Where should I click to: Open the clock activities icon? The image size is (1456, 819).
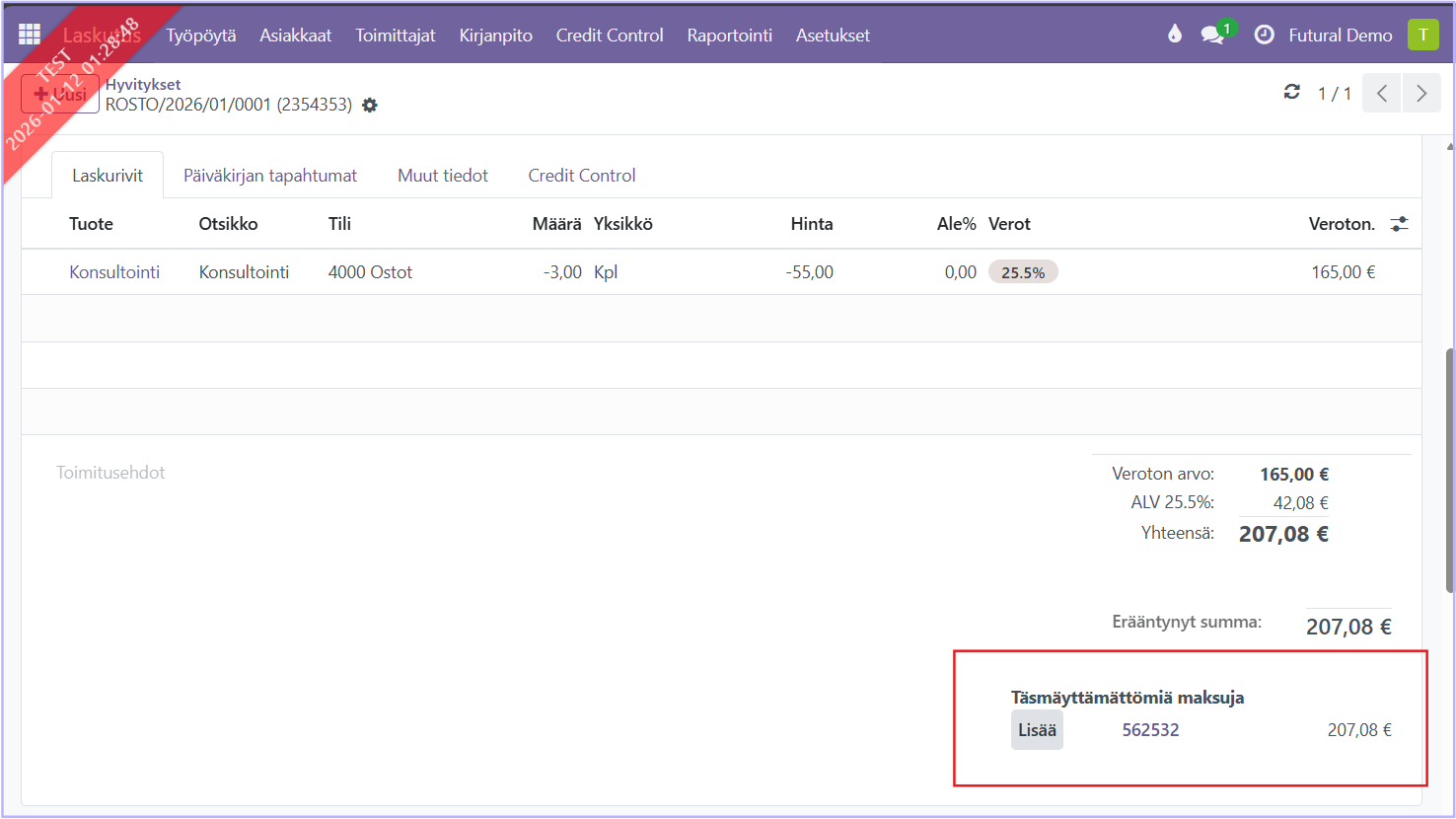pos(1264,35)
